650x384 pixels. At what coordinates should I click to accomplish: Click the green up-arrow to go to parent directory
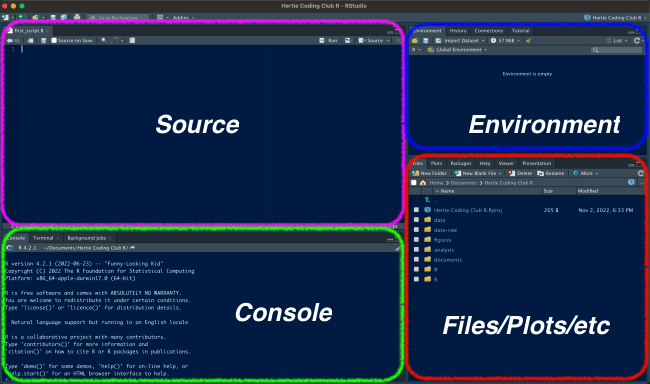[427, 200]
